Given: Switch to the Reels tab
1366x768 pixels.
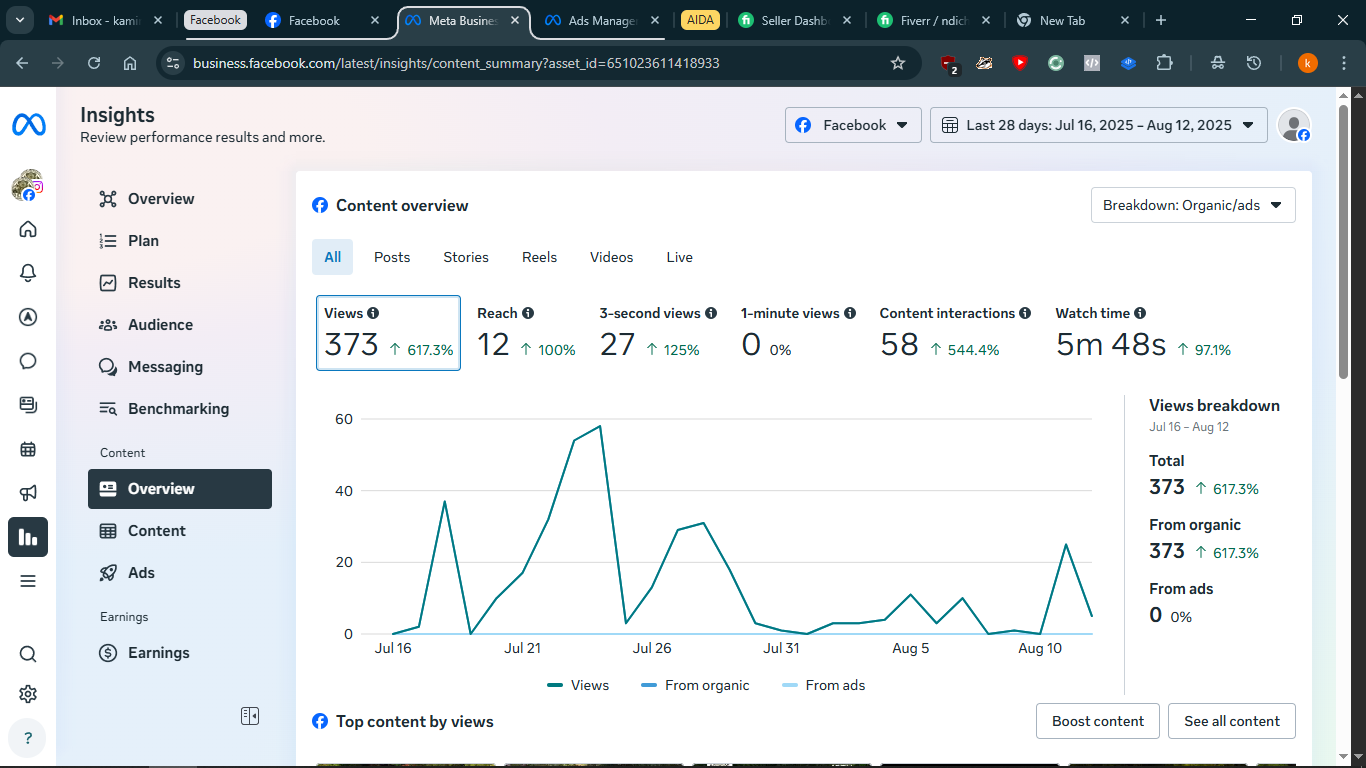Looking at the screenshot, I should [x=539, y=257].
